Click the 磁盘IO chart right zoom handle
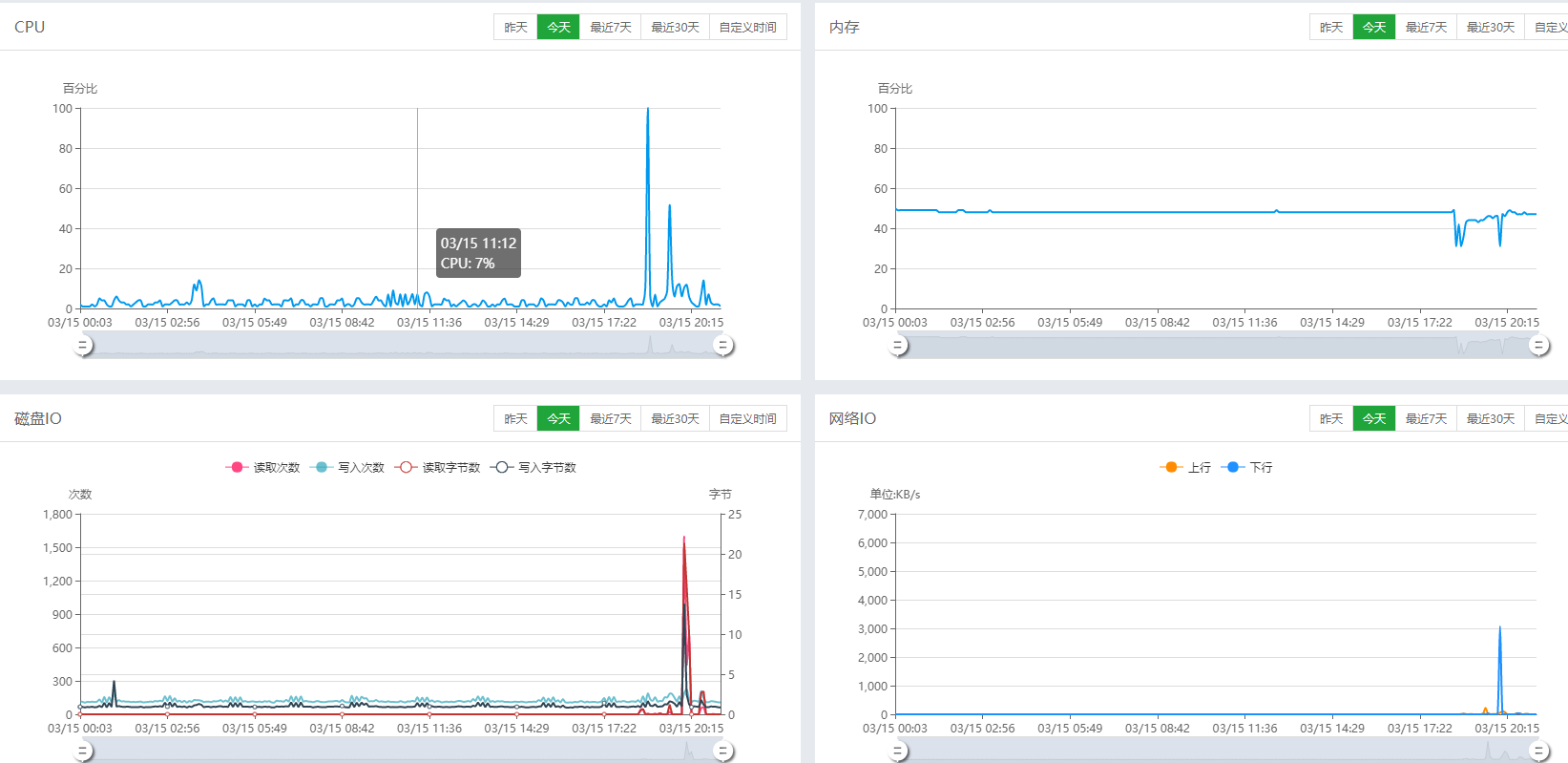The width and height of the screenshot is (1568, 763). (x=723, y=752)
